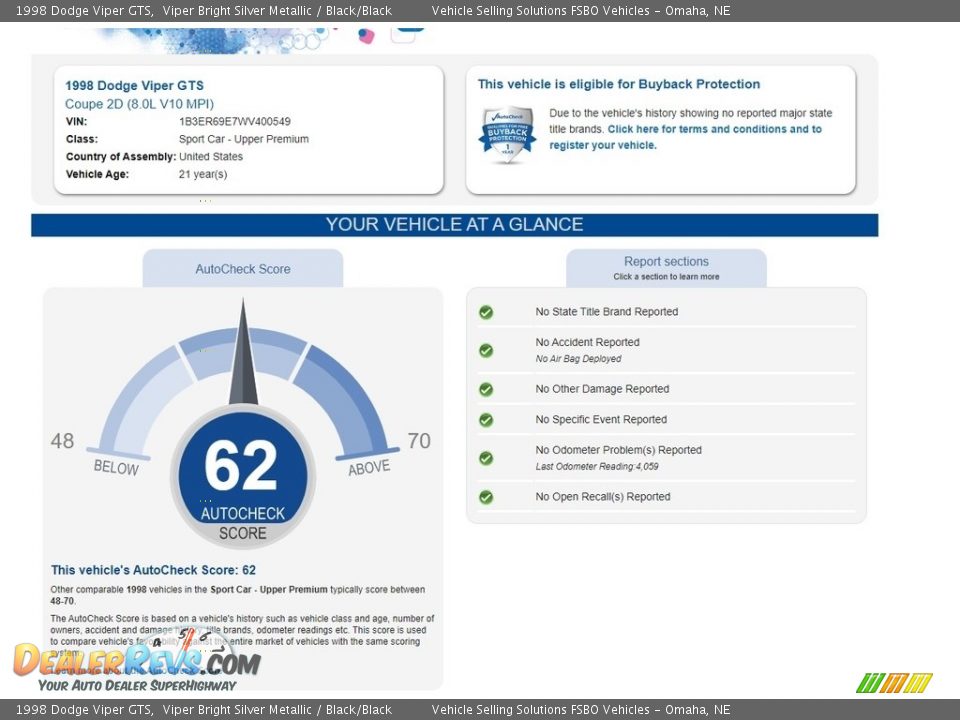This screenshot has width=960, height=720.
Task: Click the 'Coupe 2D (8.0L V10 MPI)' subtitle
Action: [139, 104]
